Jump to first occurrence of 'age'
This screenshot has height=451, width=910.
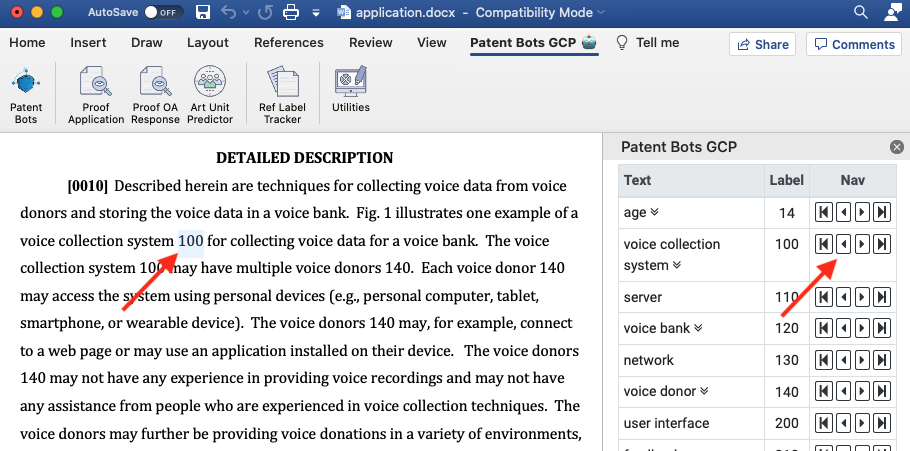pos(823,212)
